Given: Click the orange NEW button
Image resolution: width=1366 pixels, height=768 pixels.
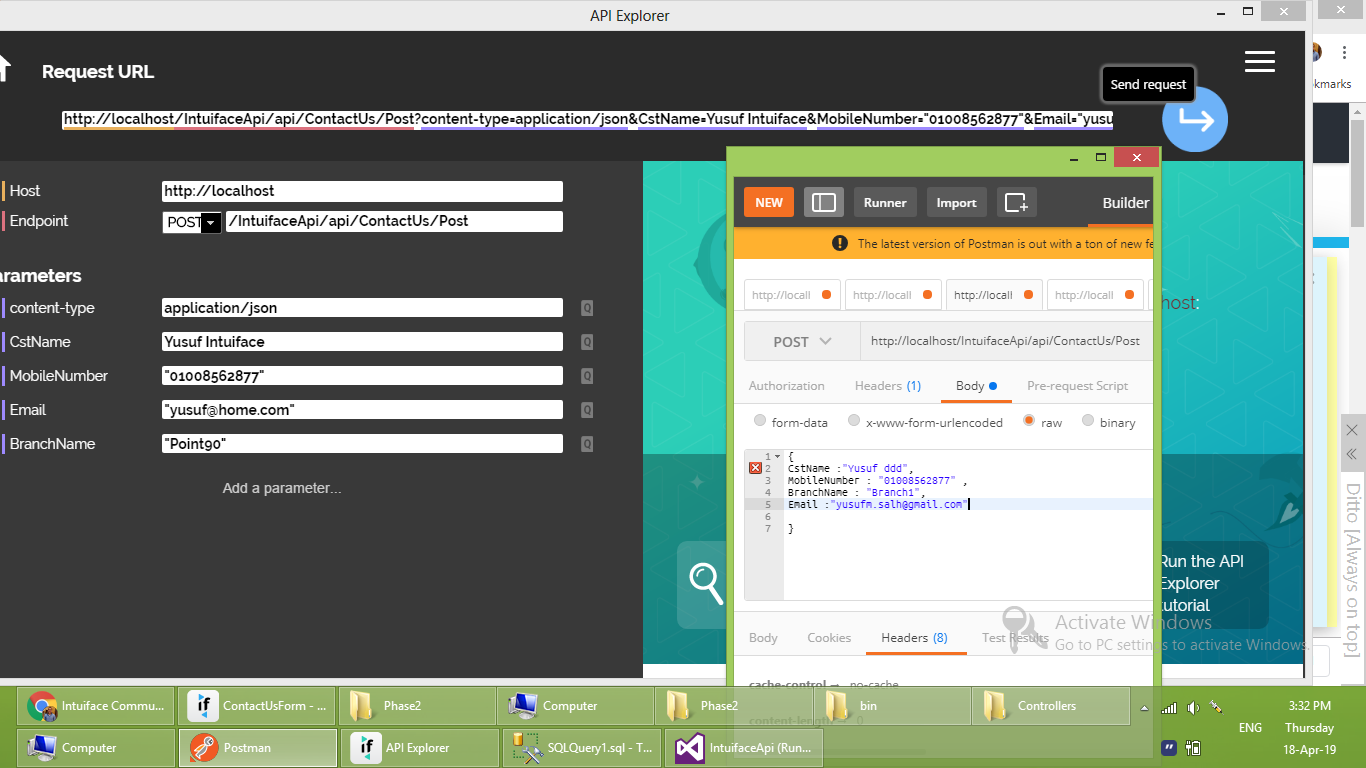Looking at the screenshot, I should coord(768,203).
